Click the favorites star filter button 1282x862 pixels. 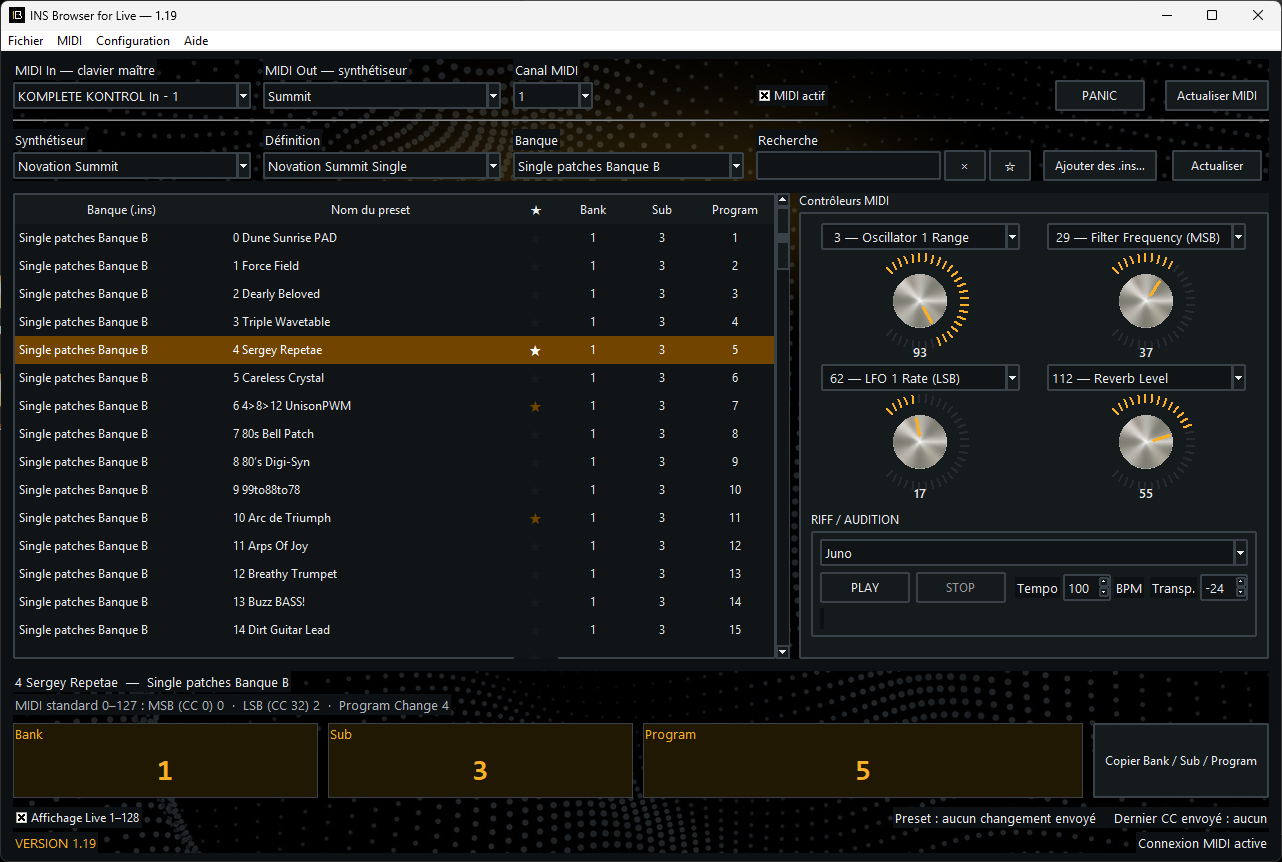click(1010, 166)
